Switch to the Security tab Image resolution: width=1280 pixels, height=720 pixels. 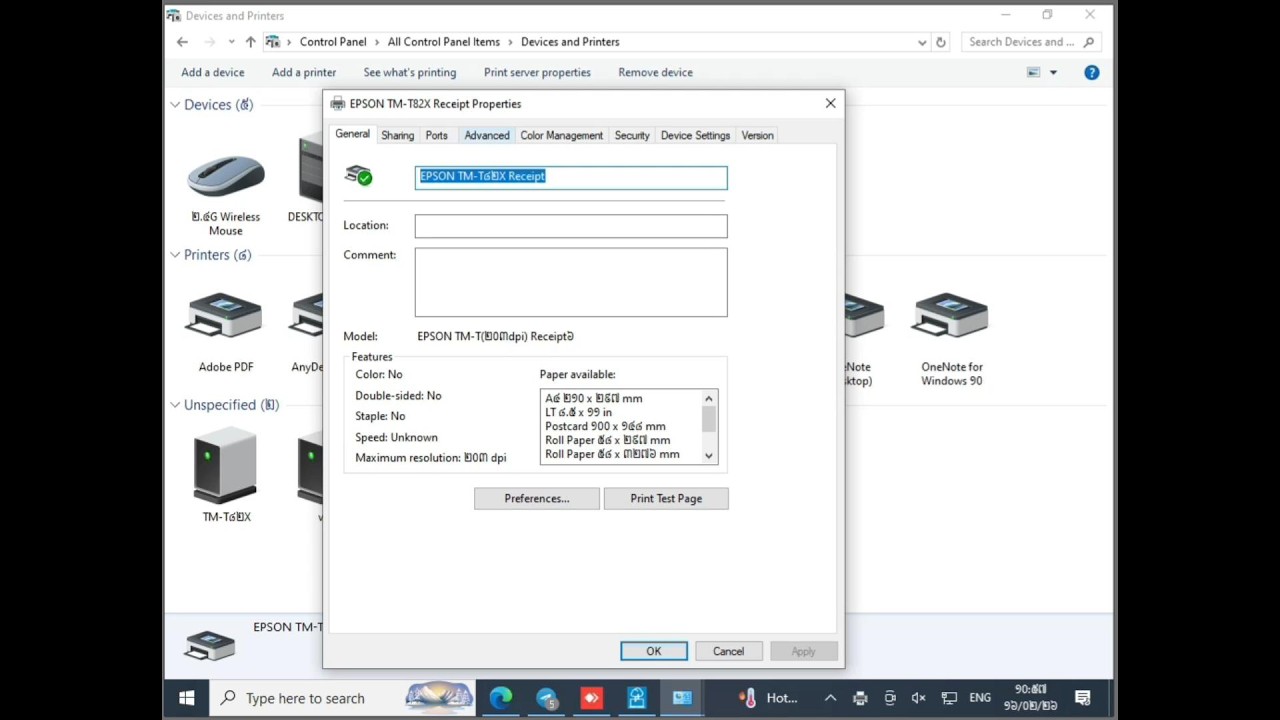point(632,135)
